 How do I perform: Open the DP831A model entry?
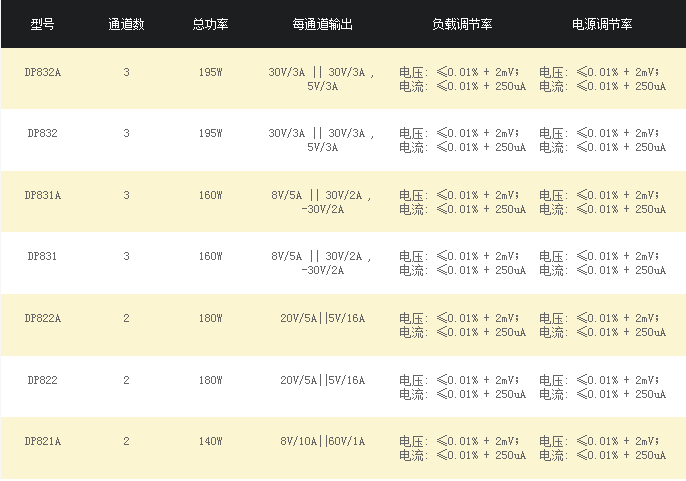point(42,195)
